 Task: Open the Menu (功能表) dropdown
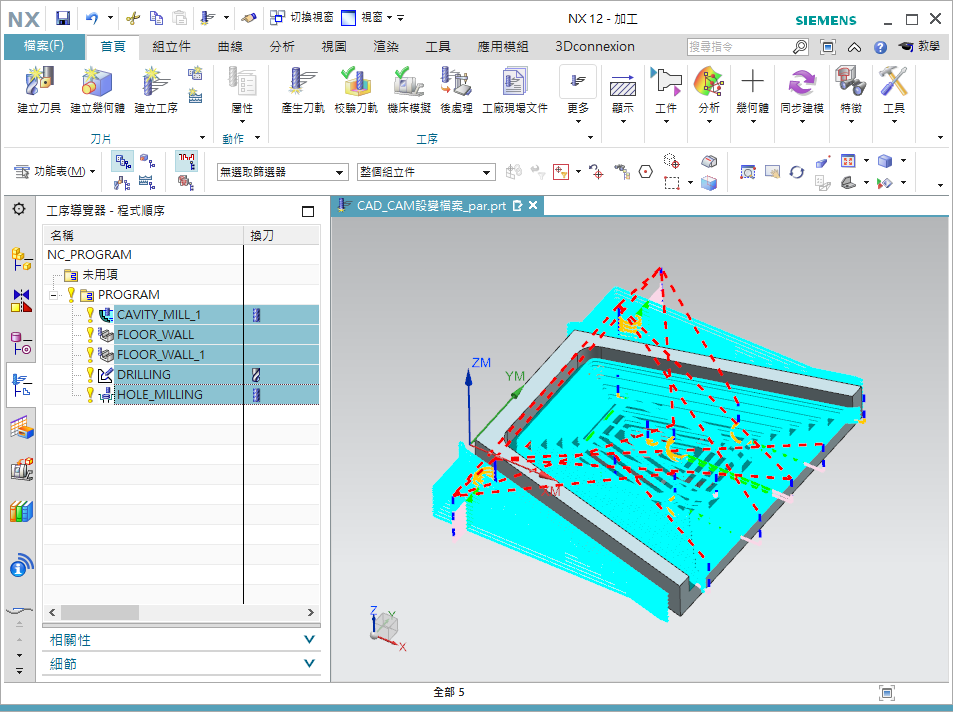coord(55,172)
